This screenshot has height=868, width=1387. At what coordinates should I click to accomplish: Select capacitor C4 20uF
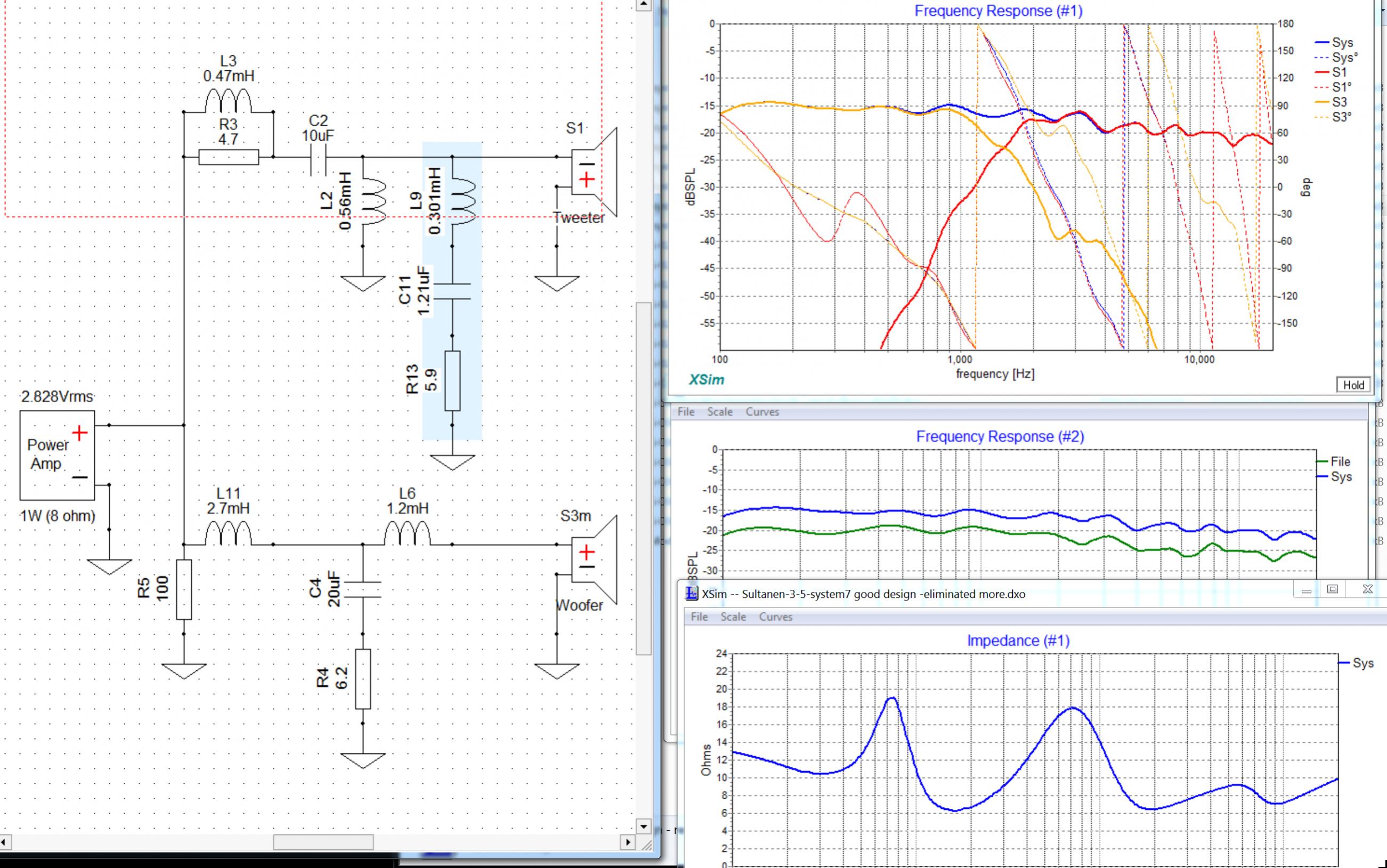click(x=363, y=589)
